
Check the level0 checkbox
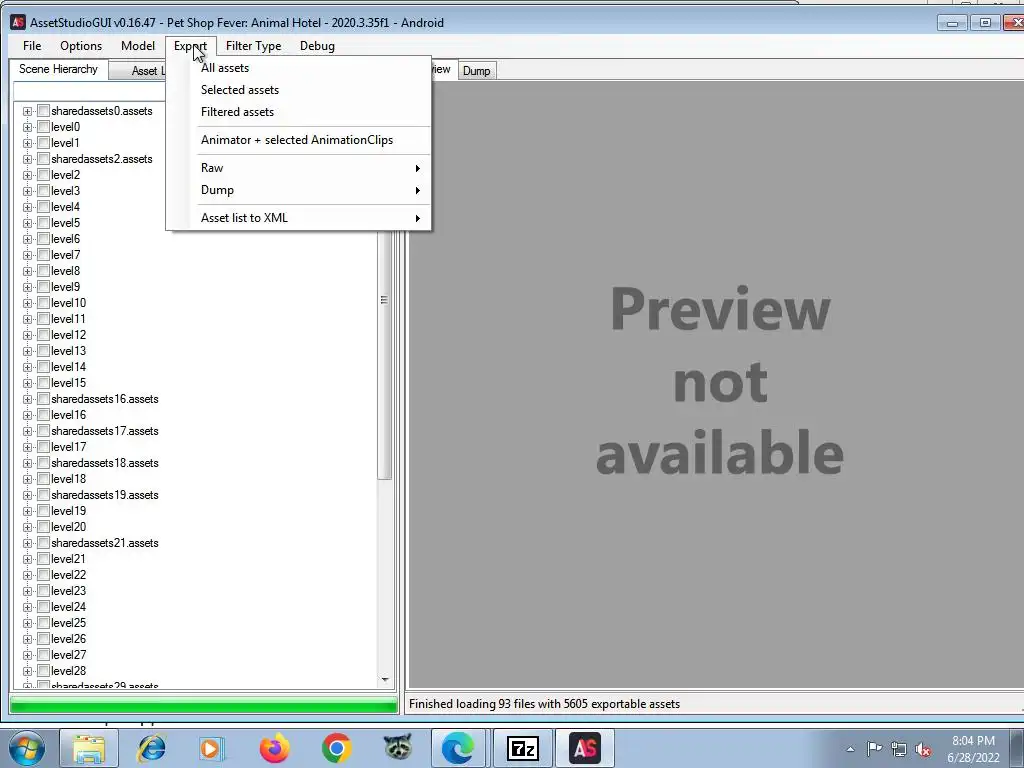(44, 127)
